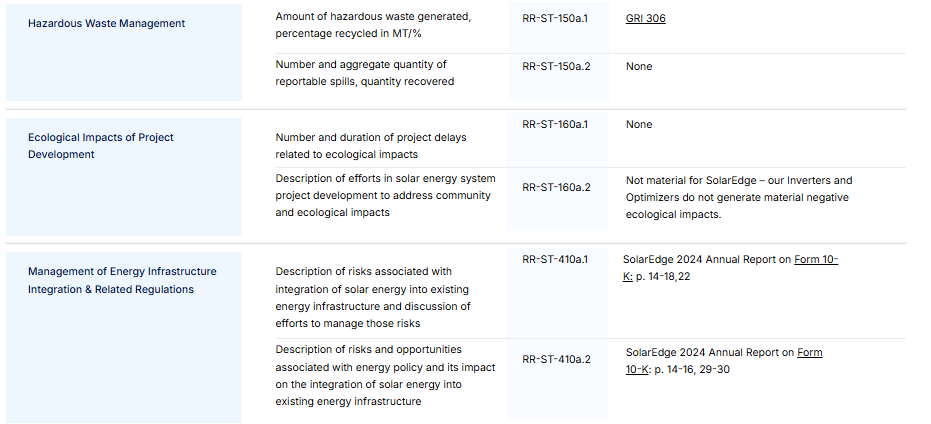Click the 'None' response for reportable spills
Image resolution: width=931 pixels, height=424 pixels.
point(639,67)
